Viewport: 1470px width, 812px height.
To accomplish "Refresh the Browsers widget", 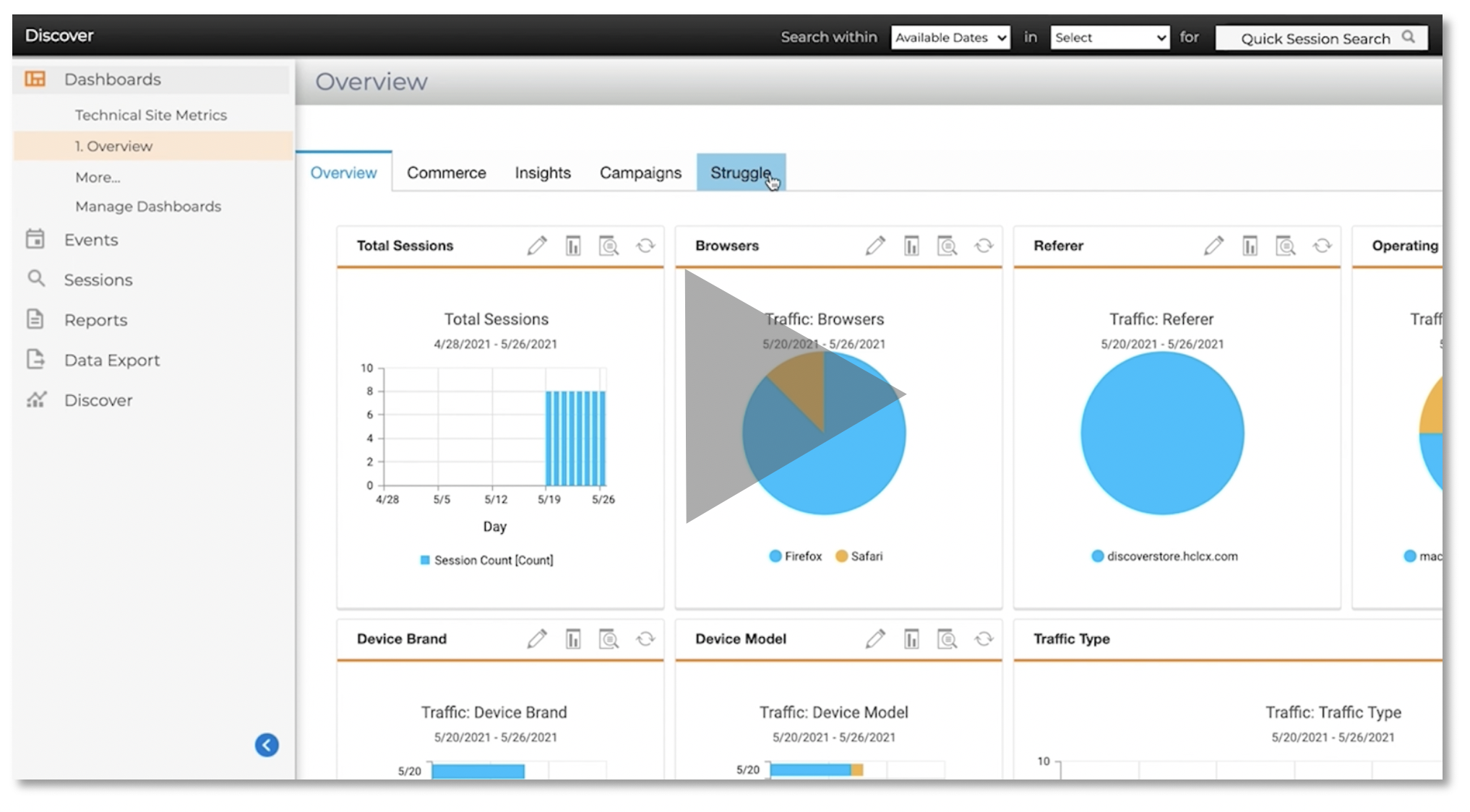I will coord(984,246).
